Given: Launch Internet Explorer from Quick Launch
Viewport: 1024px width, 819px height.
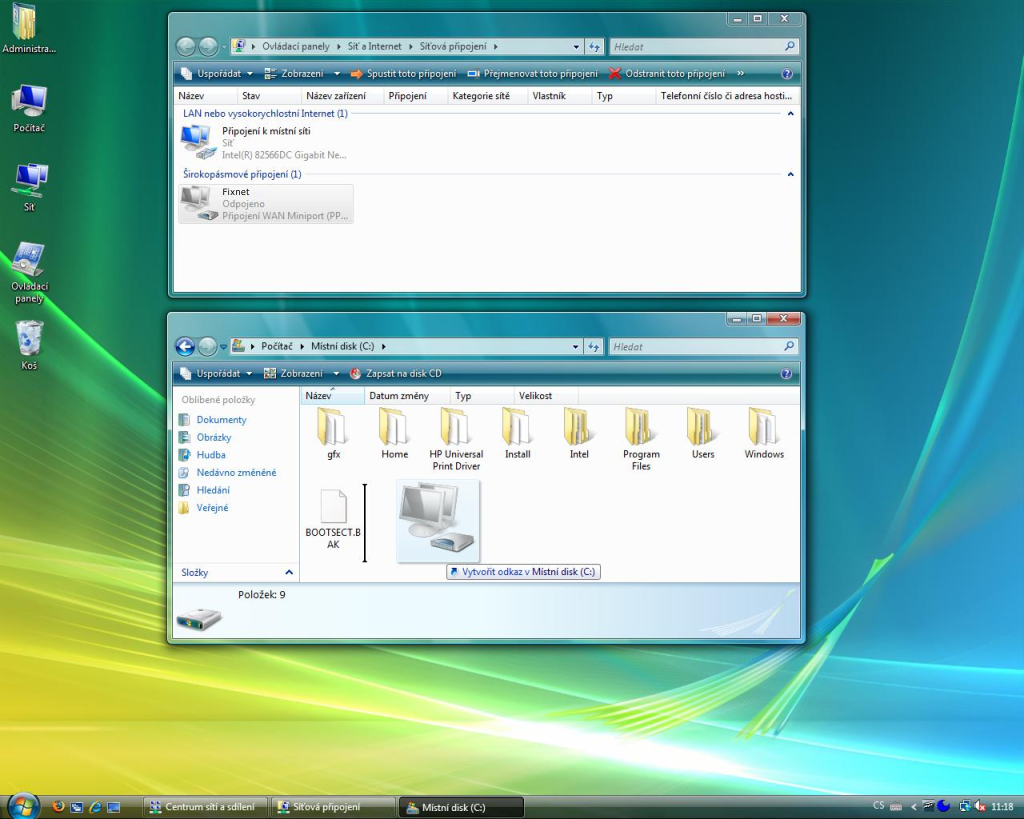Looking at the screenshot, I should point(95,807).
